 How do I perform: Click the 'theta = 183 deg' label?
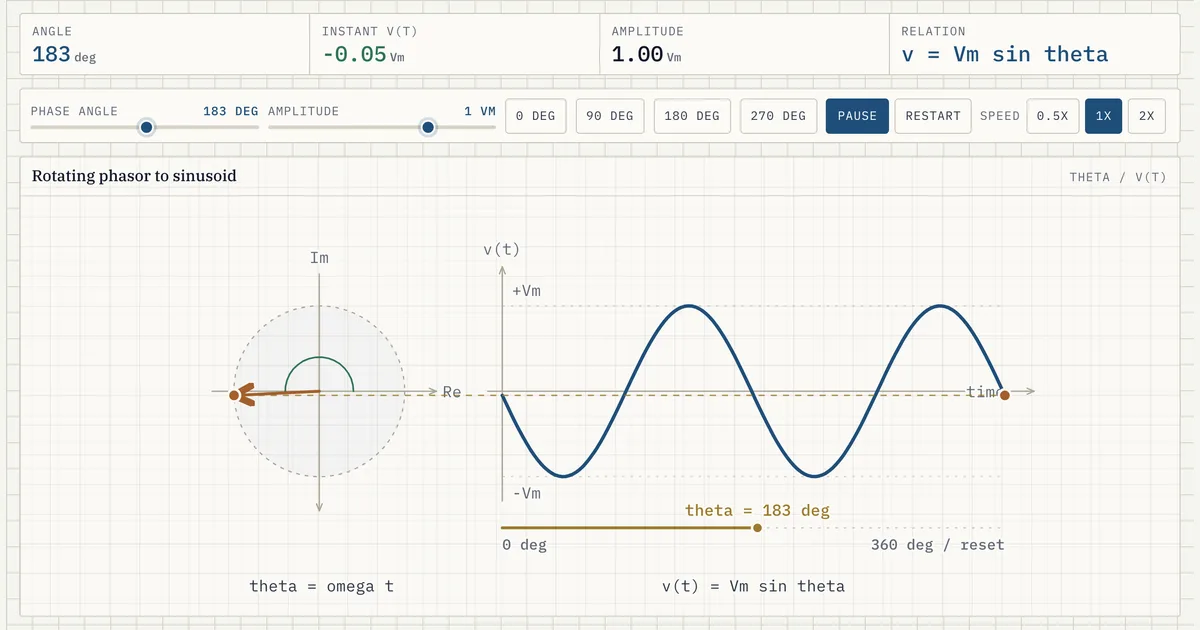pos(757,510)
